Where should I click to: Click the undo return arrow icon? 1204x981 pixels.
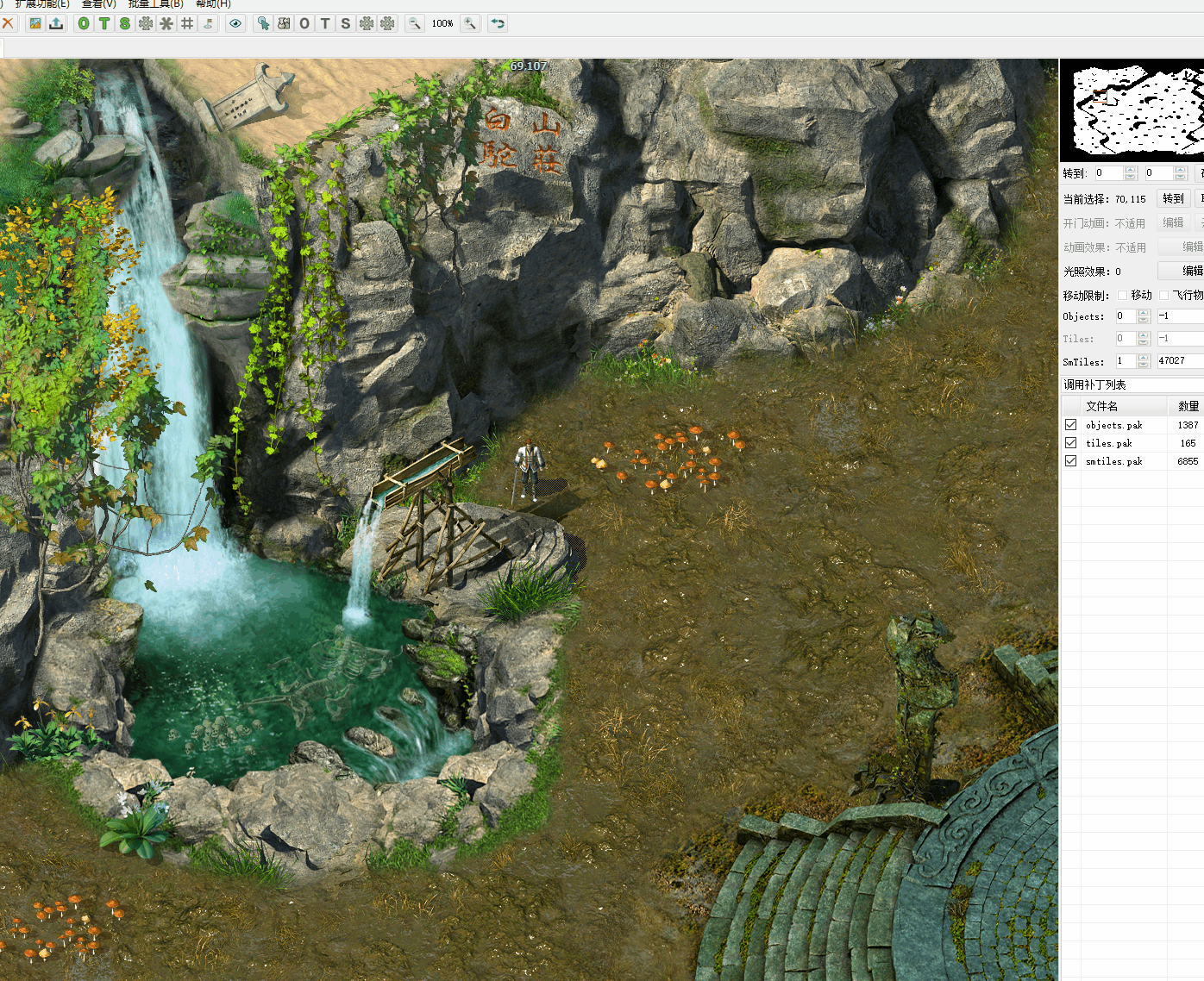point(498,23)
